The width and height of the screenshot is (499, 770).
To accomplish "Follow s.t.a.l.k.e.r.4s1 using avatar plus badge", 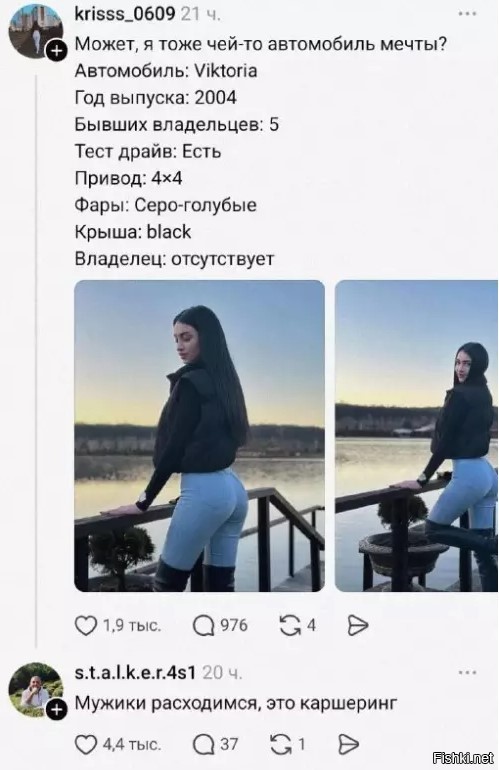I will [56, 710].
